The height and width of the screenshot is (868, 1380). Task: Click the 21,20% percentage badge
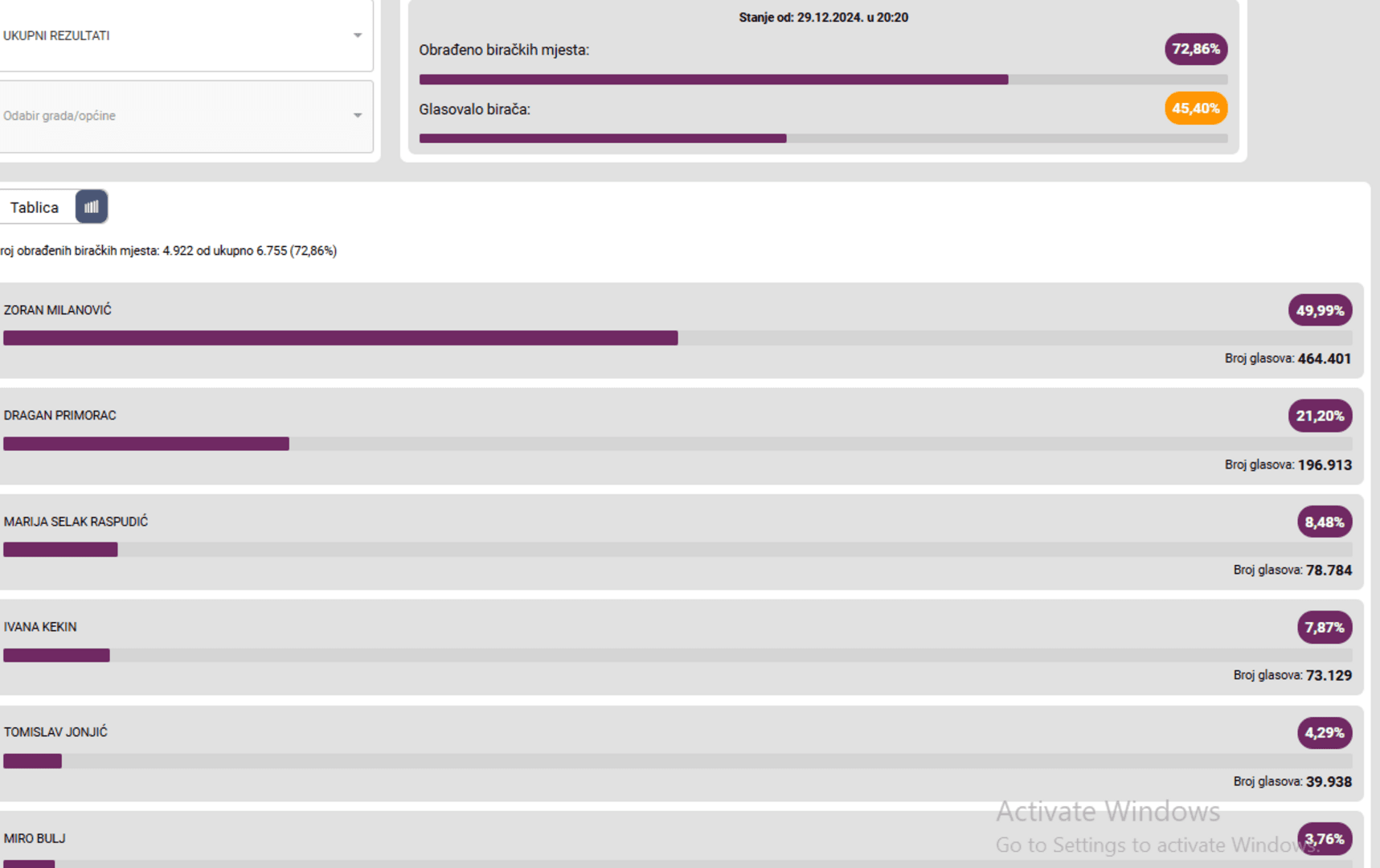[1320, 416]
